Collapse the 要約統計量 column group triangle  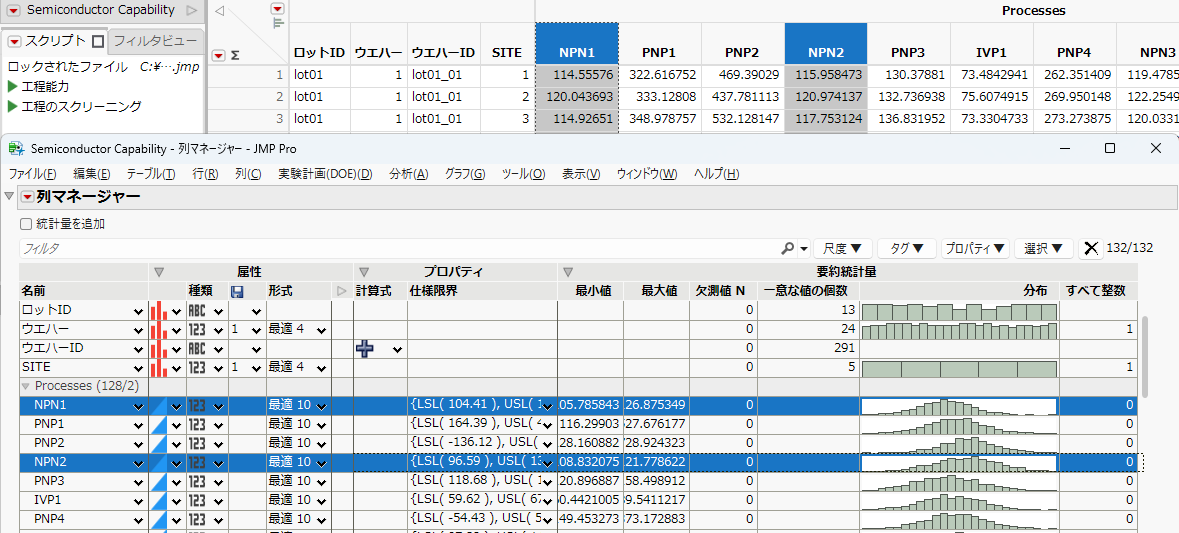568,272
